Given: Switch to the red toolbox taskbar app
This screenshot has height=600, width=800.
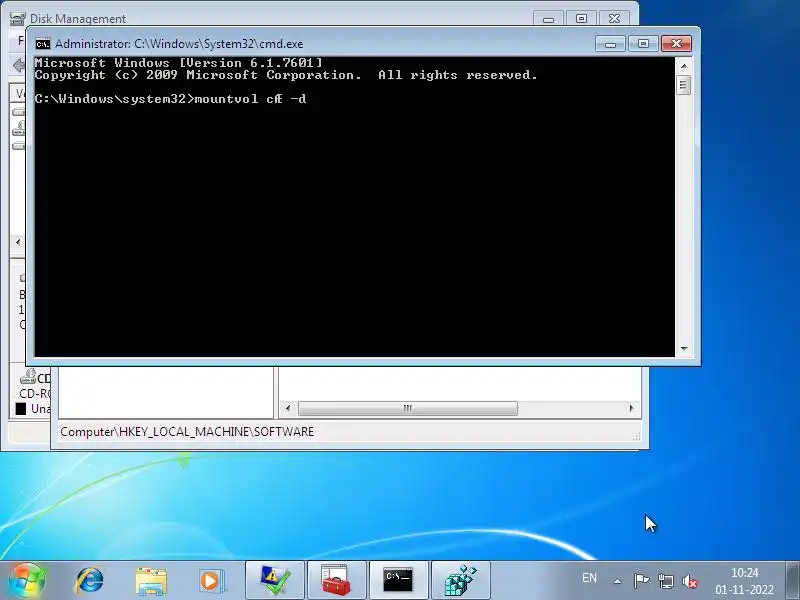Looking at the screenshot, I should click(x=337, y=581).
